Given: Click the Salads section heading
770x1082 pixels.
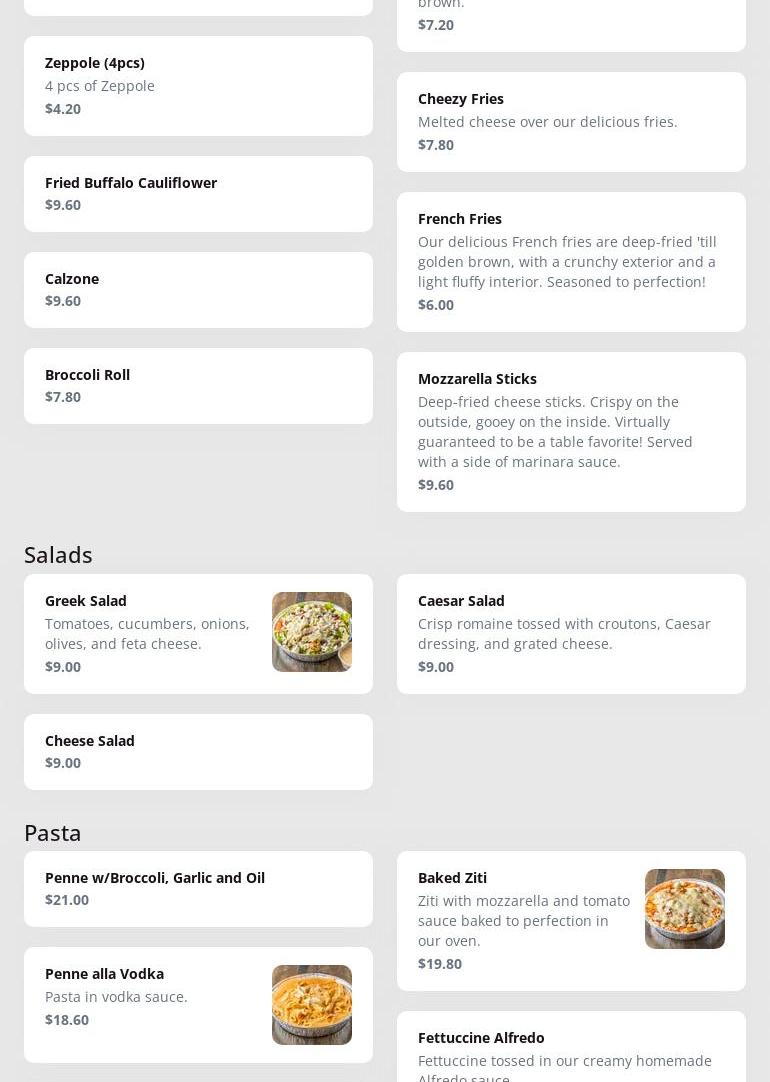Looking at the screenshot, I should [58, 554].
